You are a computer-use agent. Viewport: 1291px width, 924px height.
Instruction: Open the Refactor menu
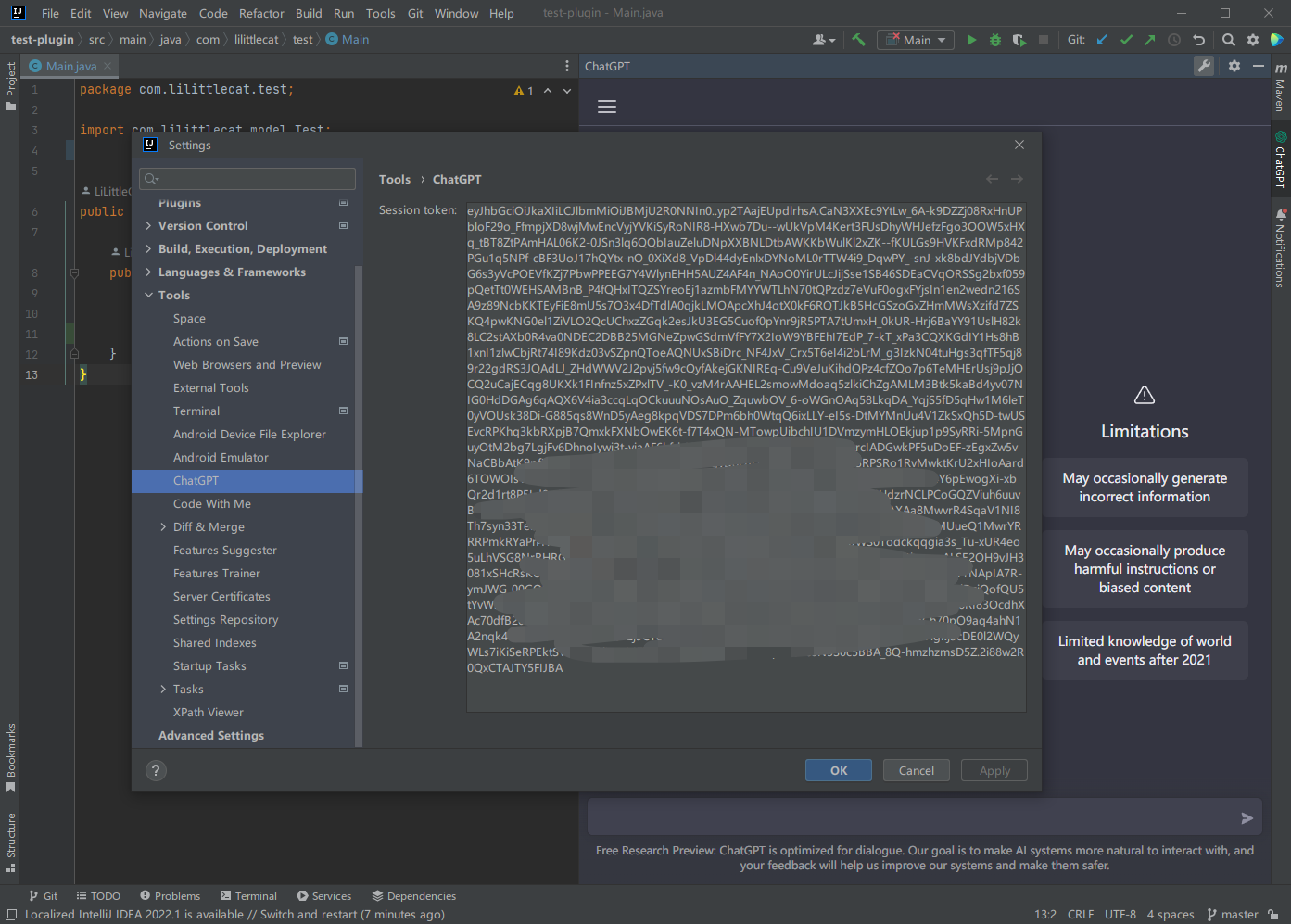point(261,13)
